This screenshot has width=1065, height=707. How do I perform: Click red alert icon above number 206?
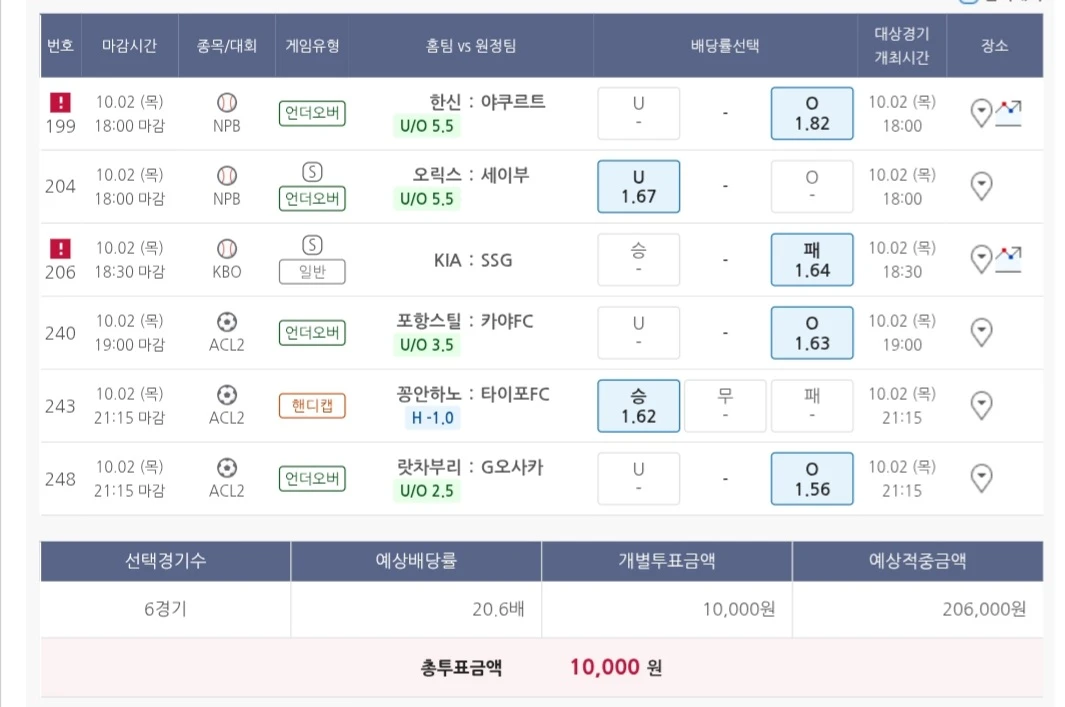(x=61, y=248)
